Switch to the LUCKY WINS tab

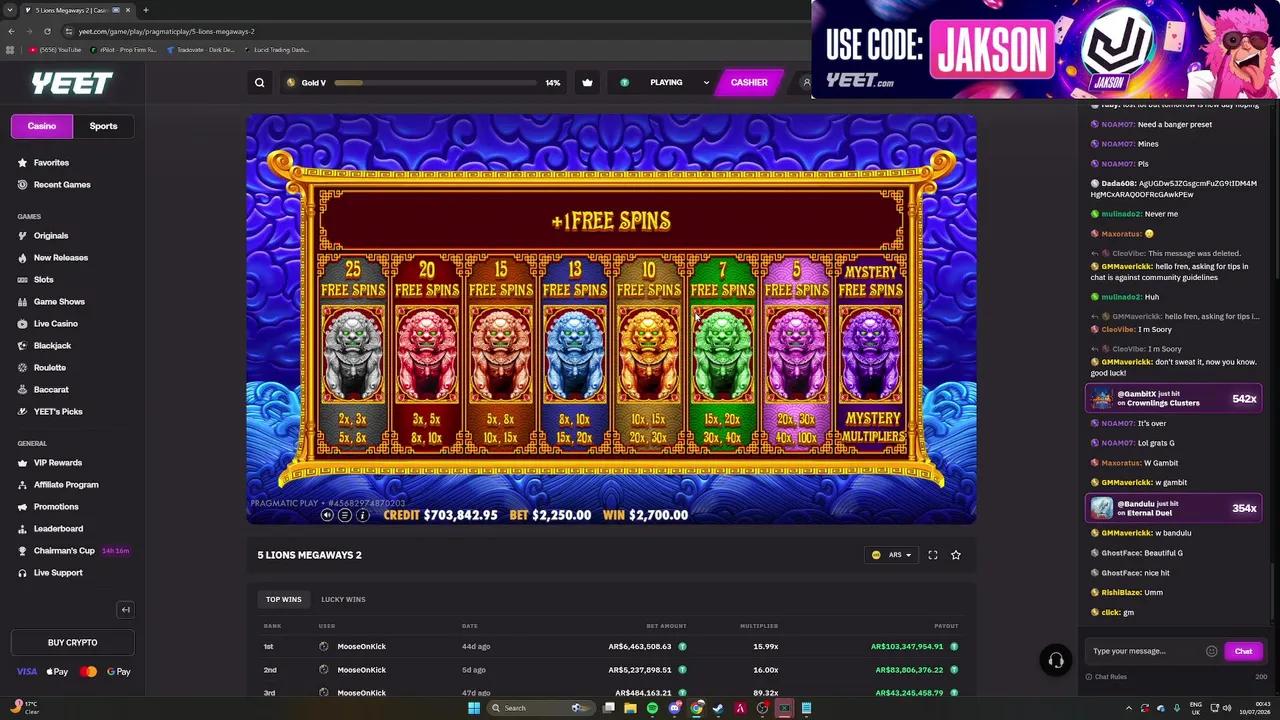(x=343, y=599)
